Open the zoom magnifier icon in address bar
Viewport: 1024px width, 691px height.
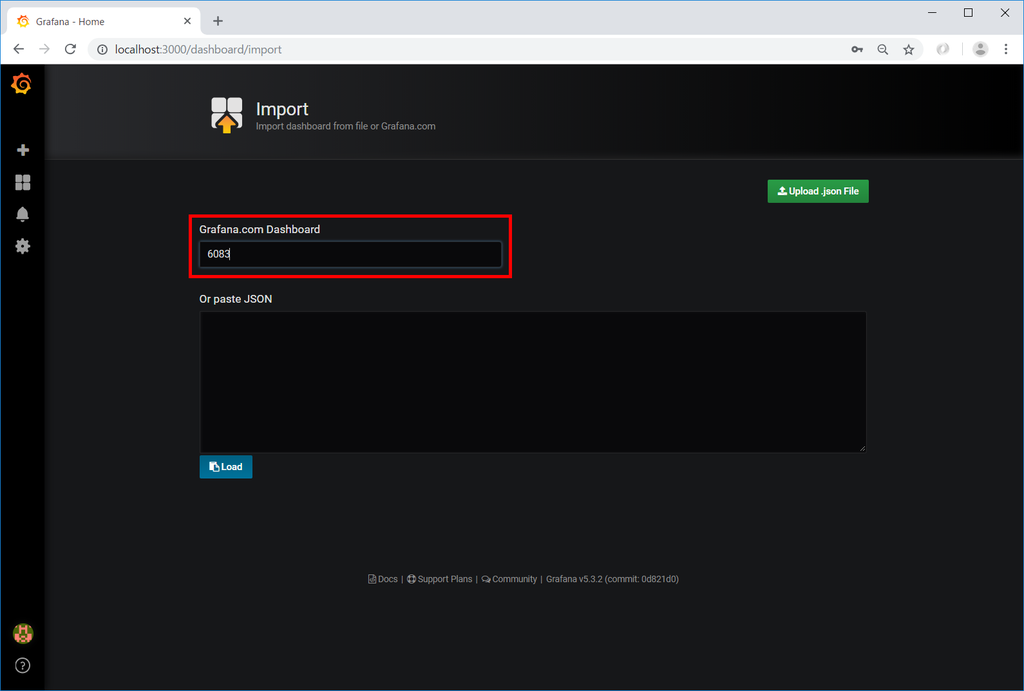[x=882, y=50]
